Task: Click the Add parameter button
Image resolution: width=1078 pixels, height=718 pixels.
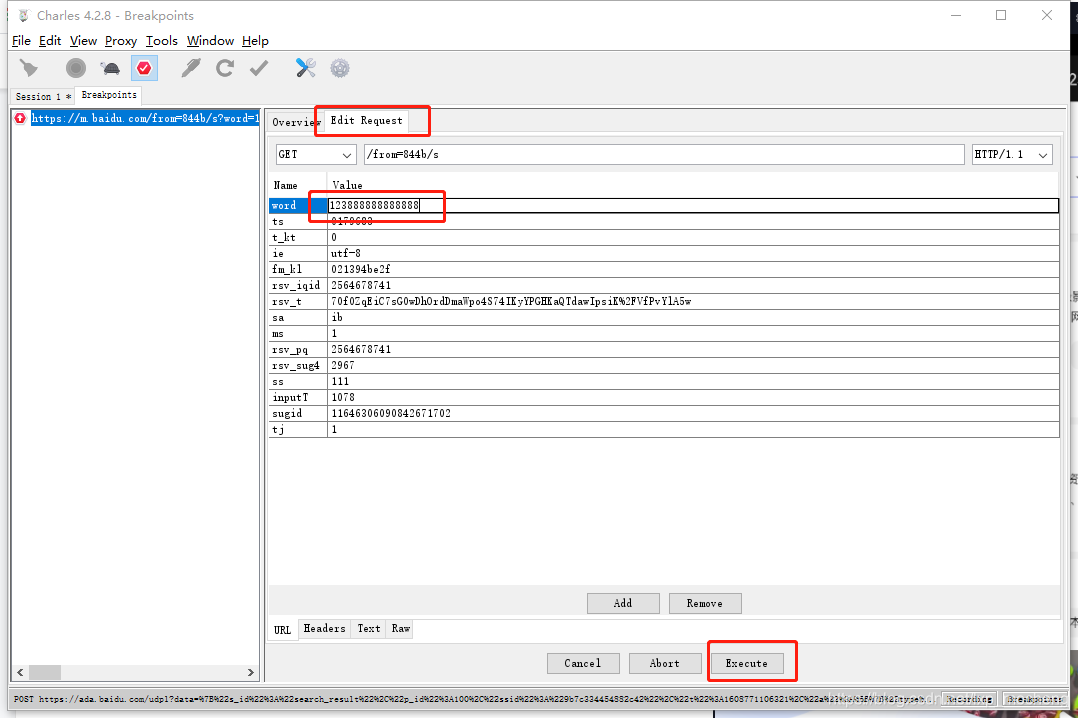Action: (623, 603)
